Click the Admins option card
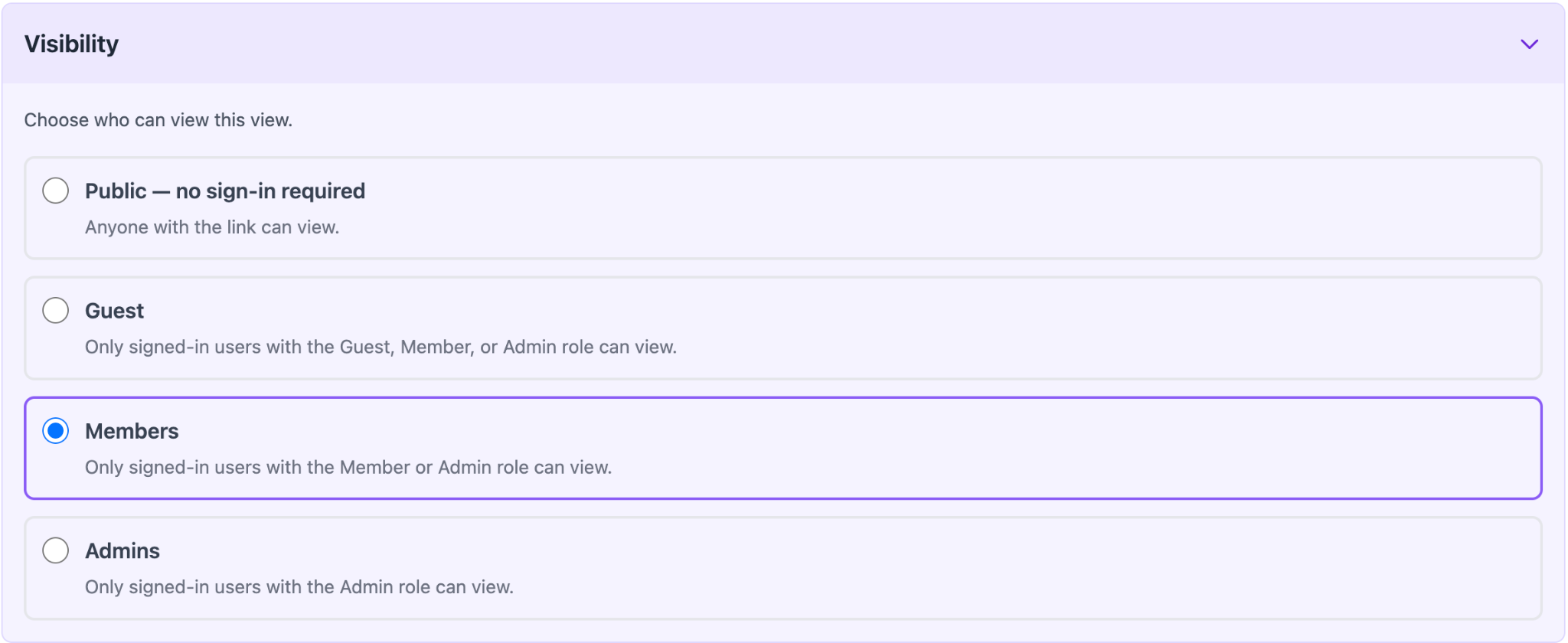The width and height of the screenshot is (1568, 643). (x=784, y=568)
